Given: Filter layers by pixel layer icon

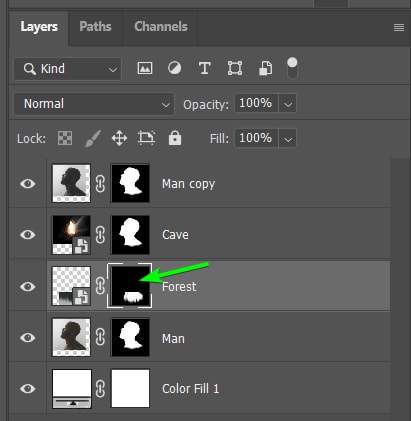Looking at the screenshot, I should (145, 68).
